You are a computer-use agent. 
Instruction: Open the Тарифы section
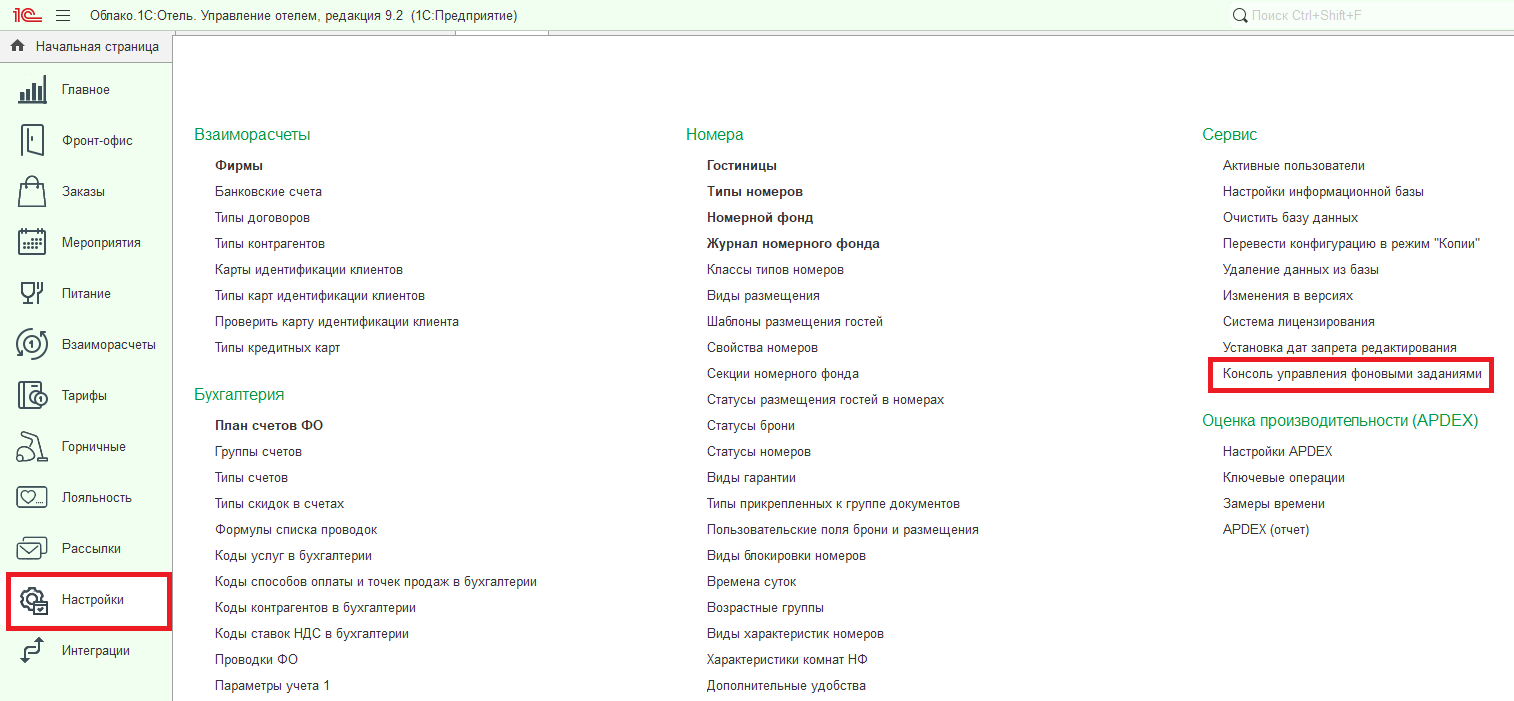(x=86, y=396)
